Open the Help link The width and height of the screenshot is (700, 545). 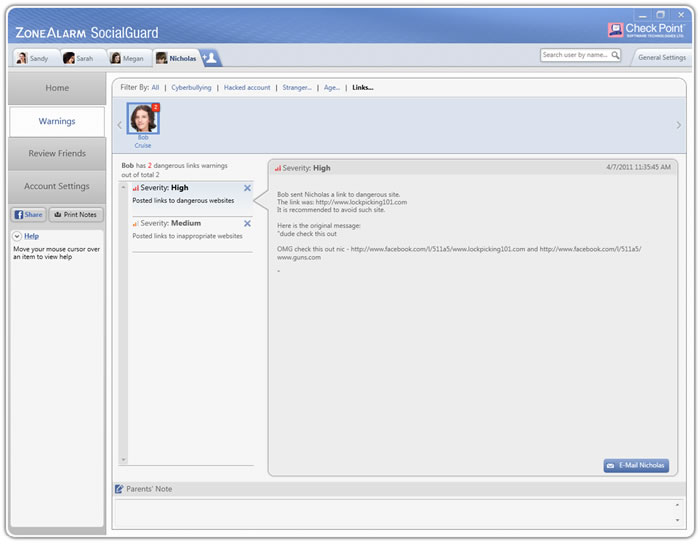31,236
